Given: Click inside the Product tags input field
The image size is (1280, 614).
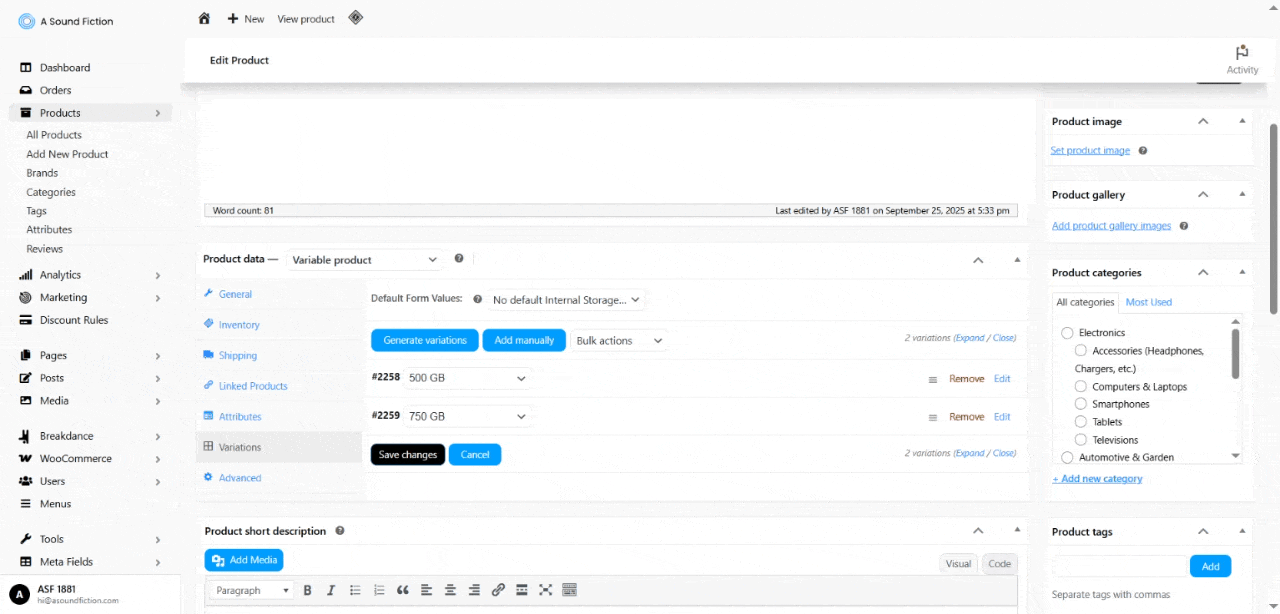Looking at the screenshot, I should (x=1119, y=565).
